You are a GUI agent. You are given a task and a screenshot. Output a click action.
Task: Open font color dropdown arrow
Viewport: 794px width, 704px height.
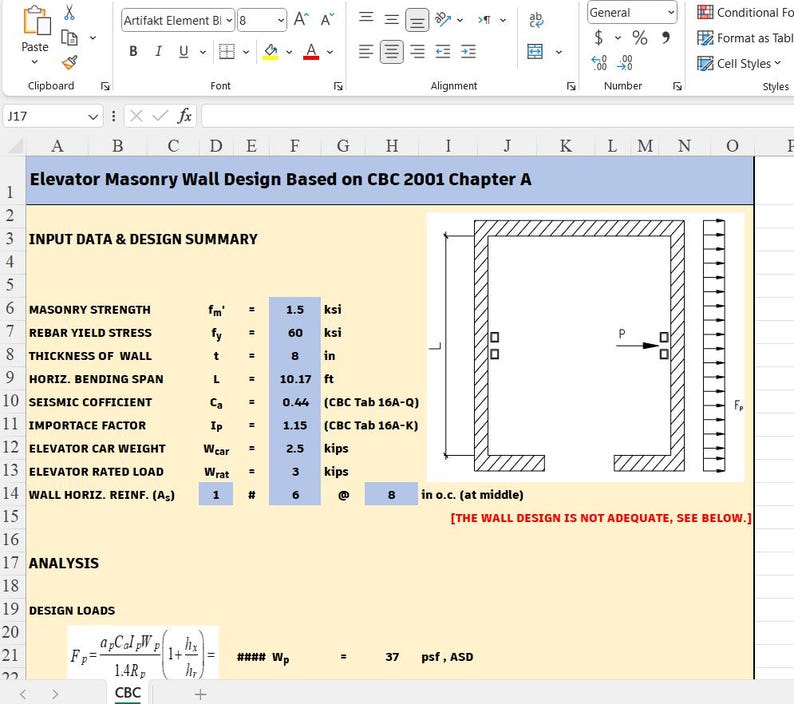coord(330,52)
